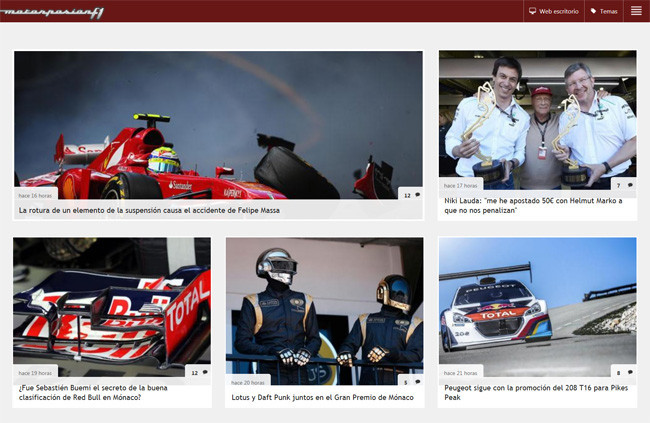The image size is (650, 423).
Task: Read the Peugeot 208 T16 Pikes Peak article
Action: pyautogui.click(x=536, y=392)
